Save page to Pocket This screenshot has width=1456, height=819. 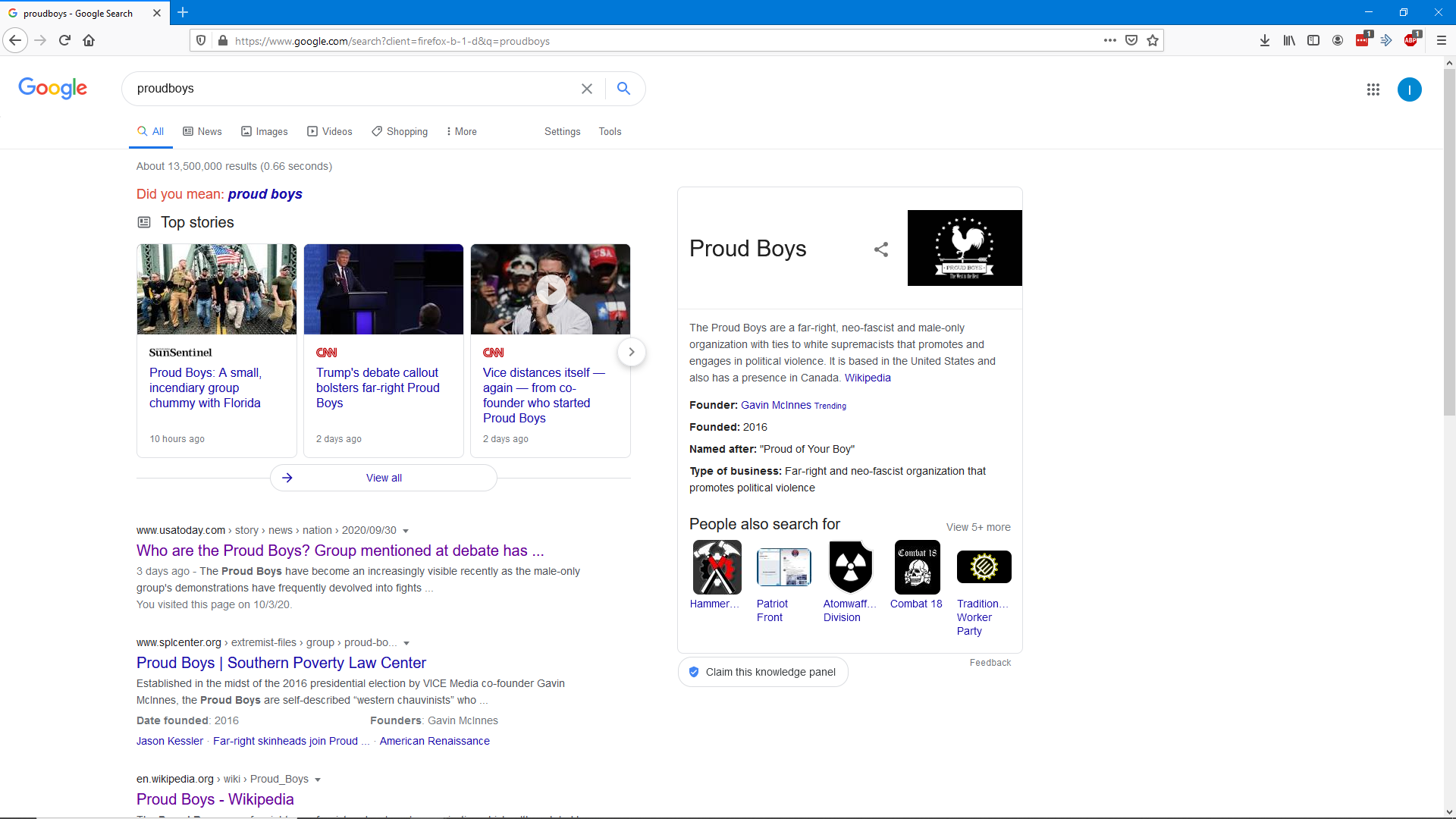click(x=1131, y=40)
